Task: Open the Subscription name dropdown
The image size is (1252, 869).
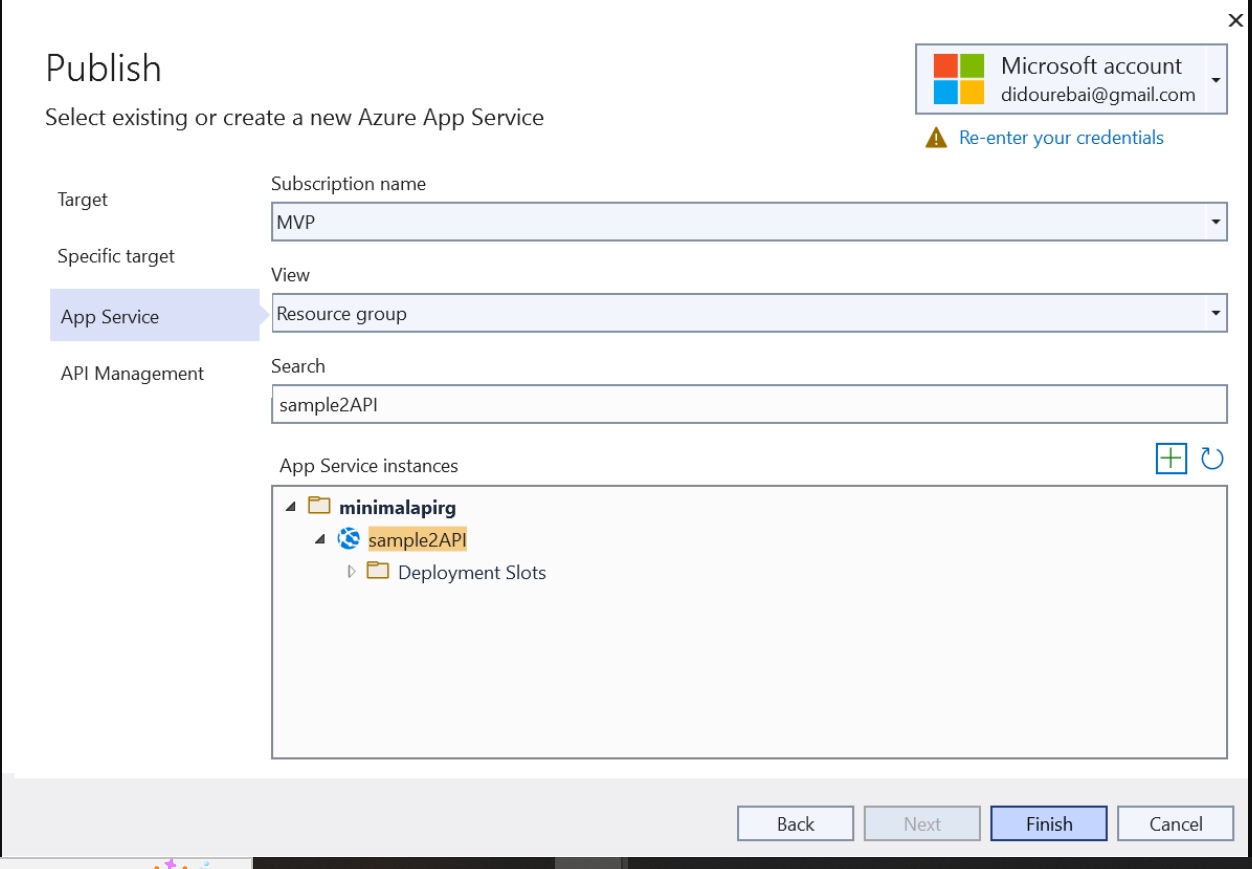Action: 1215,222
